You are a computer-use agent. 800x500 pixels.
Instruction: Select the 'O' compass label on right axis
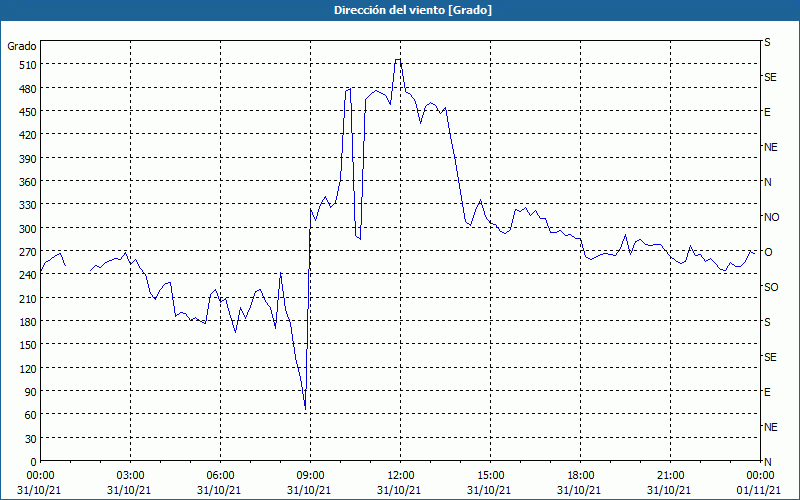pos(768,252)
